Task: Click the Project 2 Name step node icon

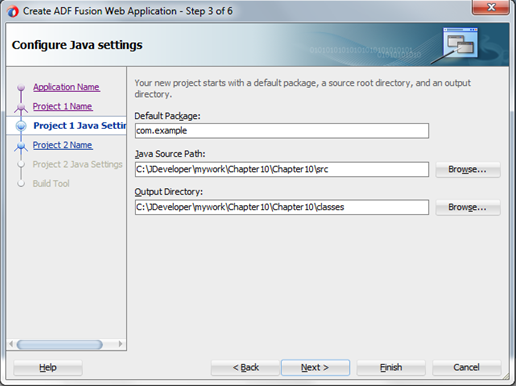Action: point(21,146)
